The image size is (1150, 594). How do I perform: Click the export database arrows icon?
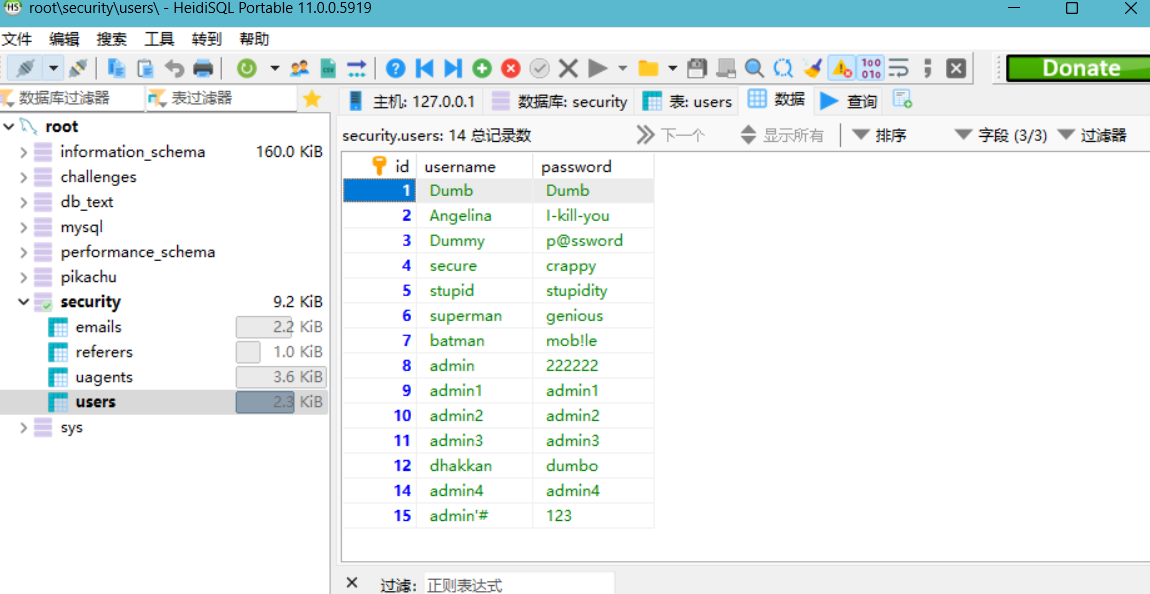pyautogui.click(x=356, y=69)
